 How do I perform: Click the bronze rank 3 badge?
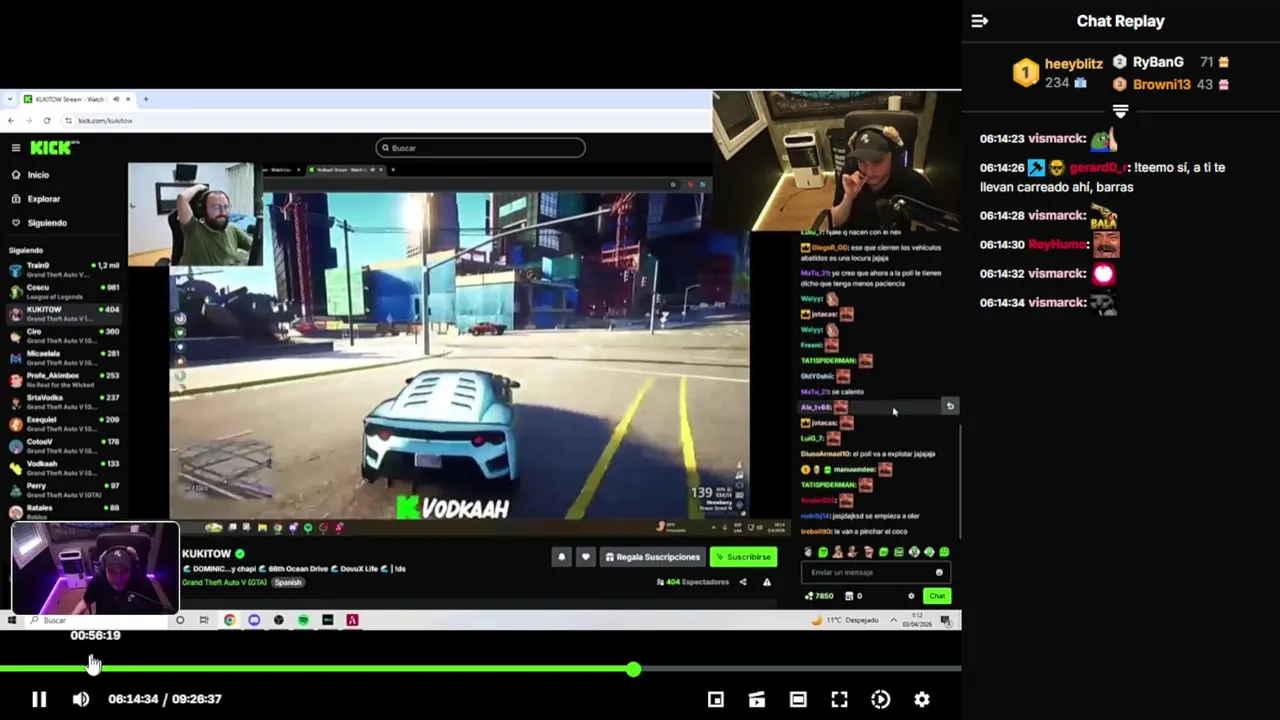tap(1120, 84)
